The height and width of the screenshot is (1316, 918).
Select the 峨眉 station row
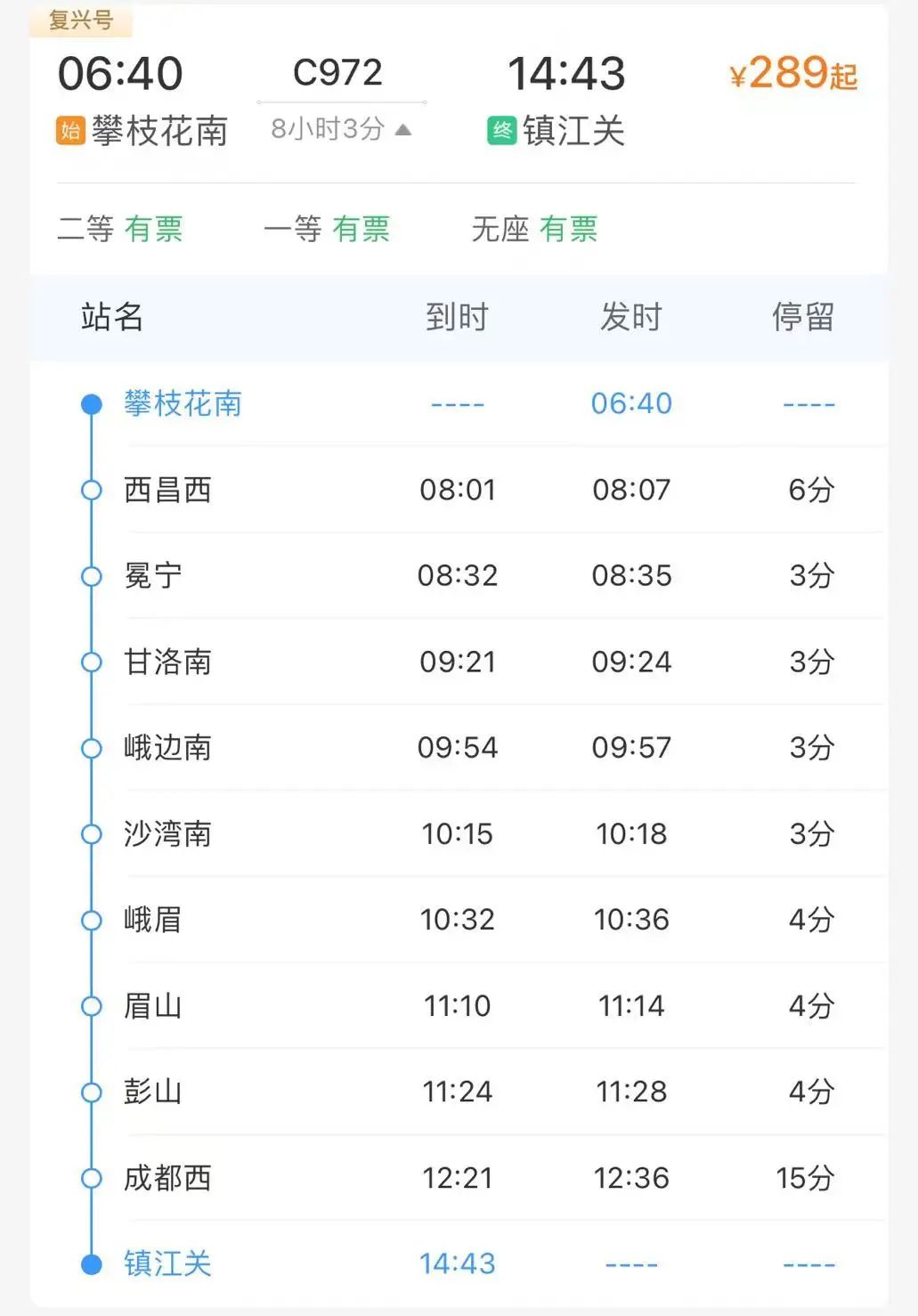pyautogui.click(x=459, y=920)
